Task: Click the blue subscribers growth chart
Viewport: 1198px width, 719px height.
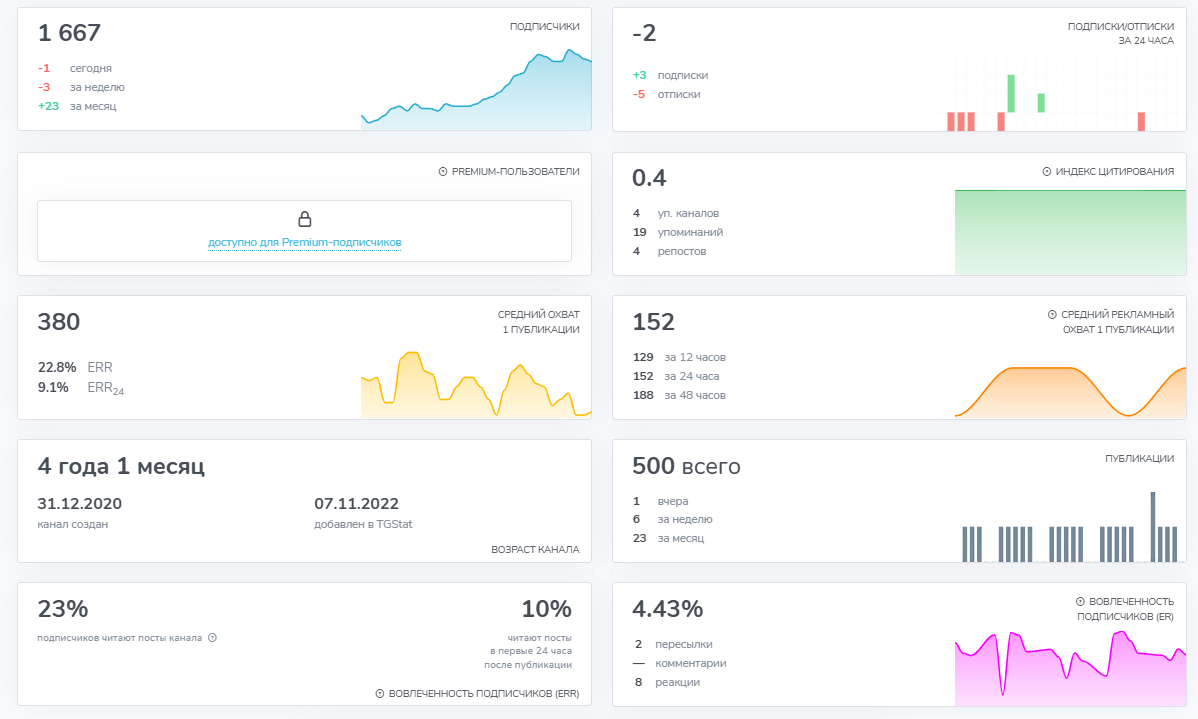Action: pyautogui.click(x=476, y=89)
